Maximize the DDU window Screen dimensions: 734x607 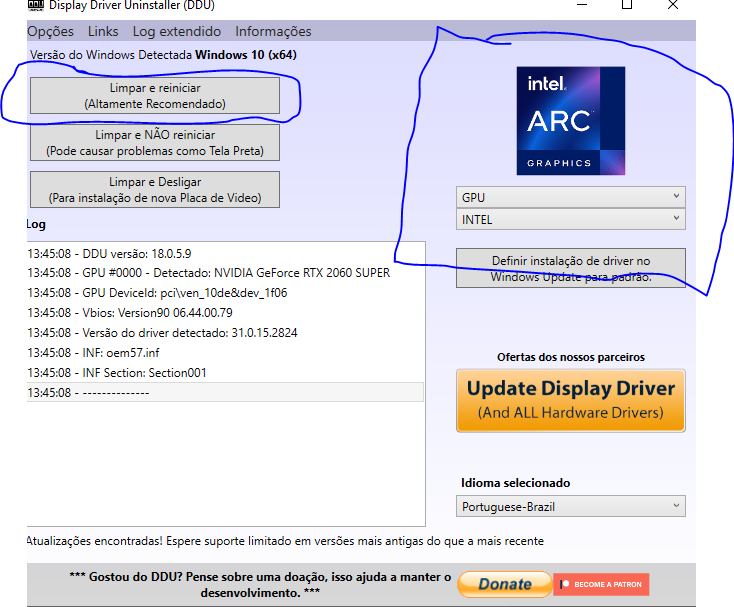click(627, 5)
